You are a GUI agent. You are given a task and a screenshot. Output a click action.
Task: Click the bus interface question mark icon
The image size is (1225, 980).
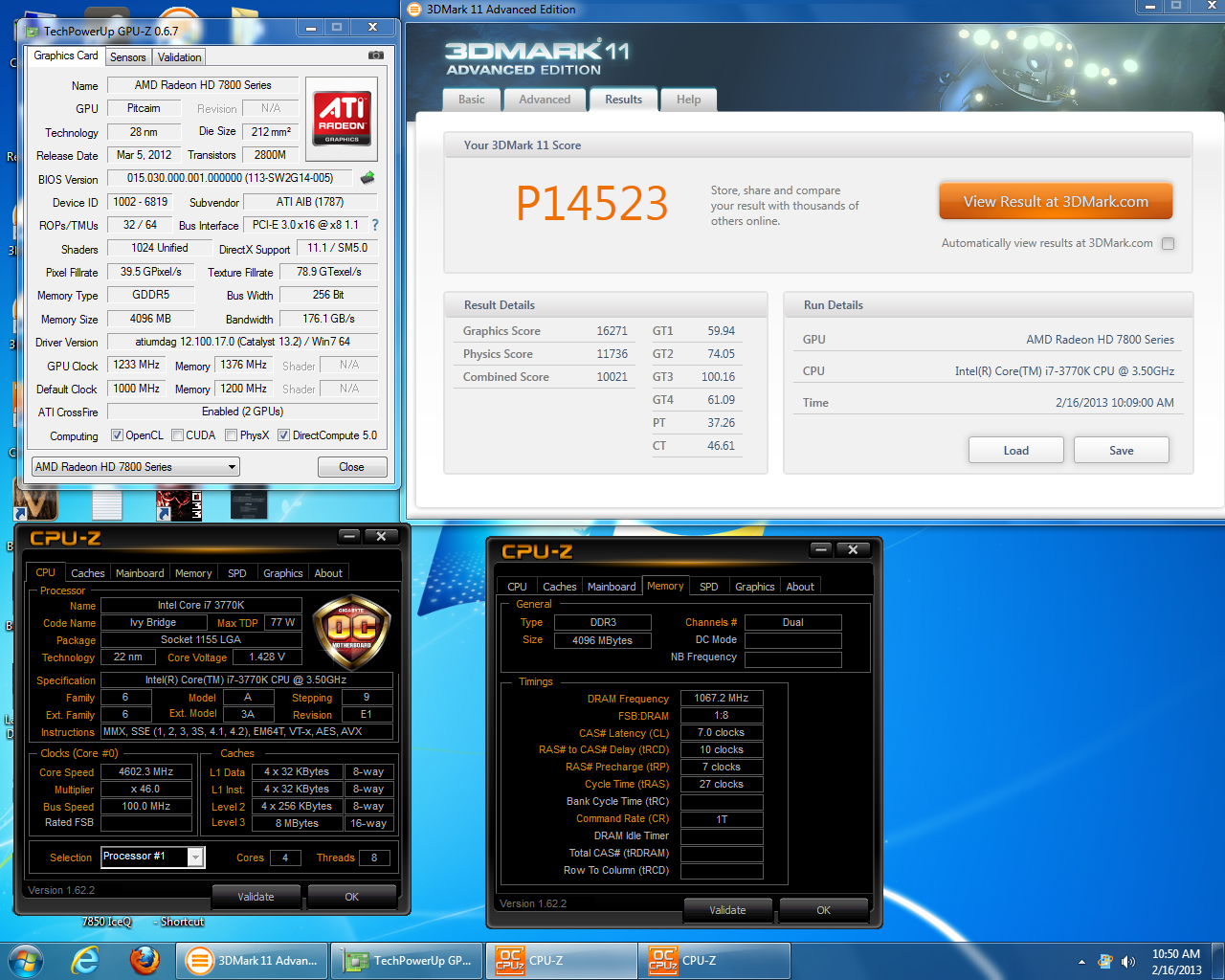(x=375, y=225)
